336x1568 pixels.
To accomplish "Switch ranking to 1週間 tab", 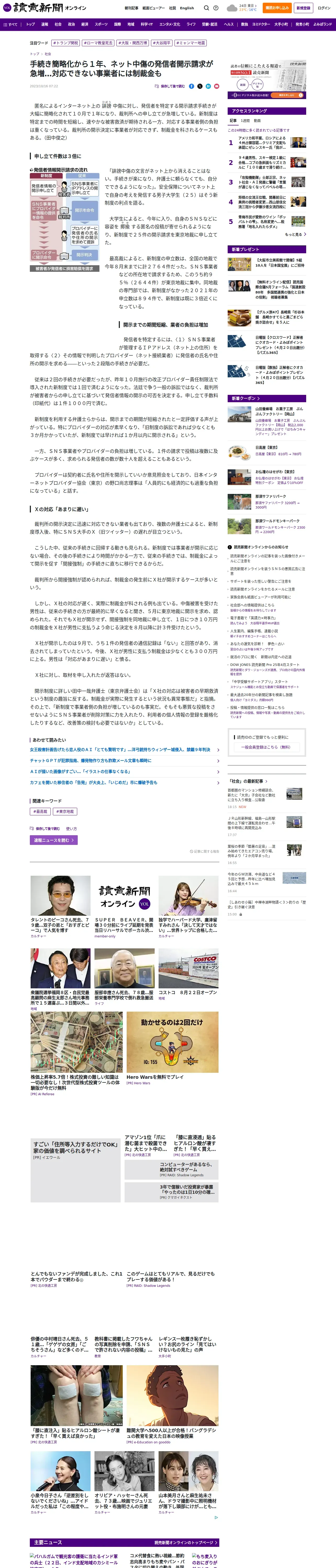I will [x=245, y=120].
